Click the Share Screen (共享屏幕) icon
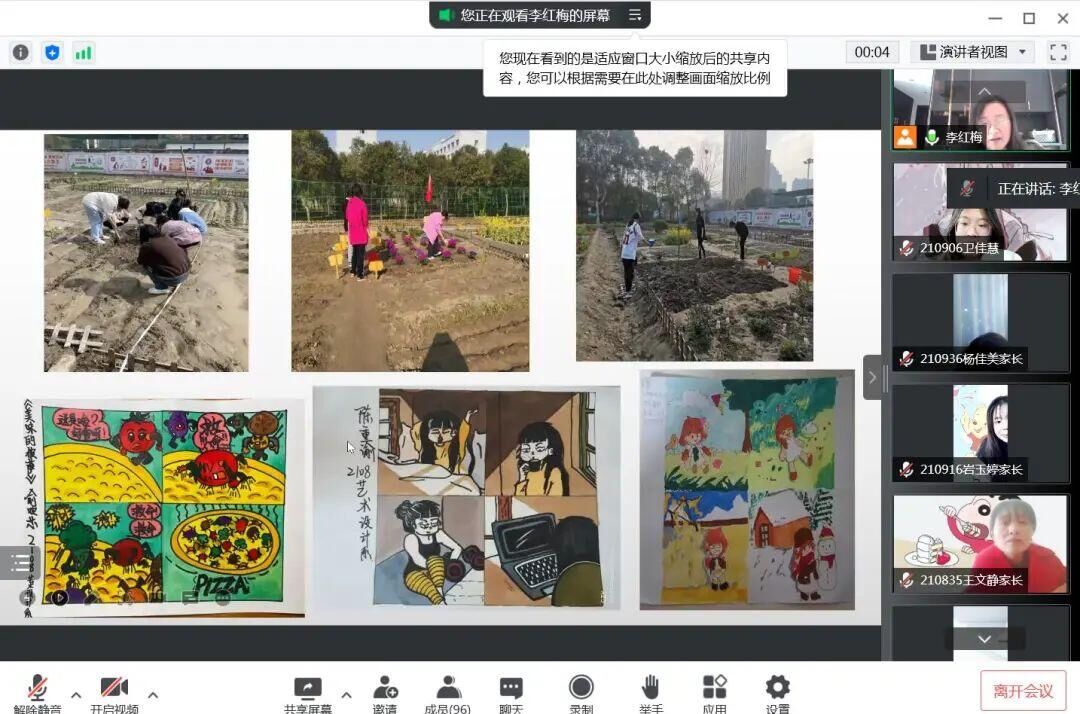 coord(307,691)
